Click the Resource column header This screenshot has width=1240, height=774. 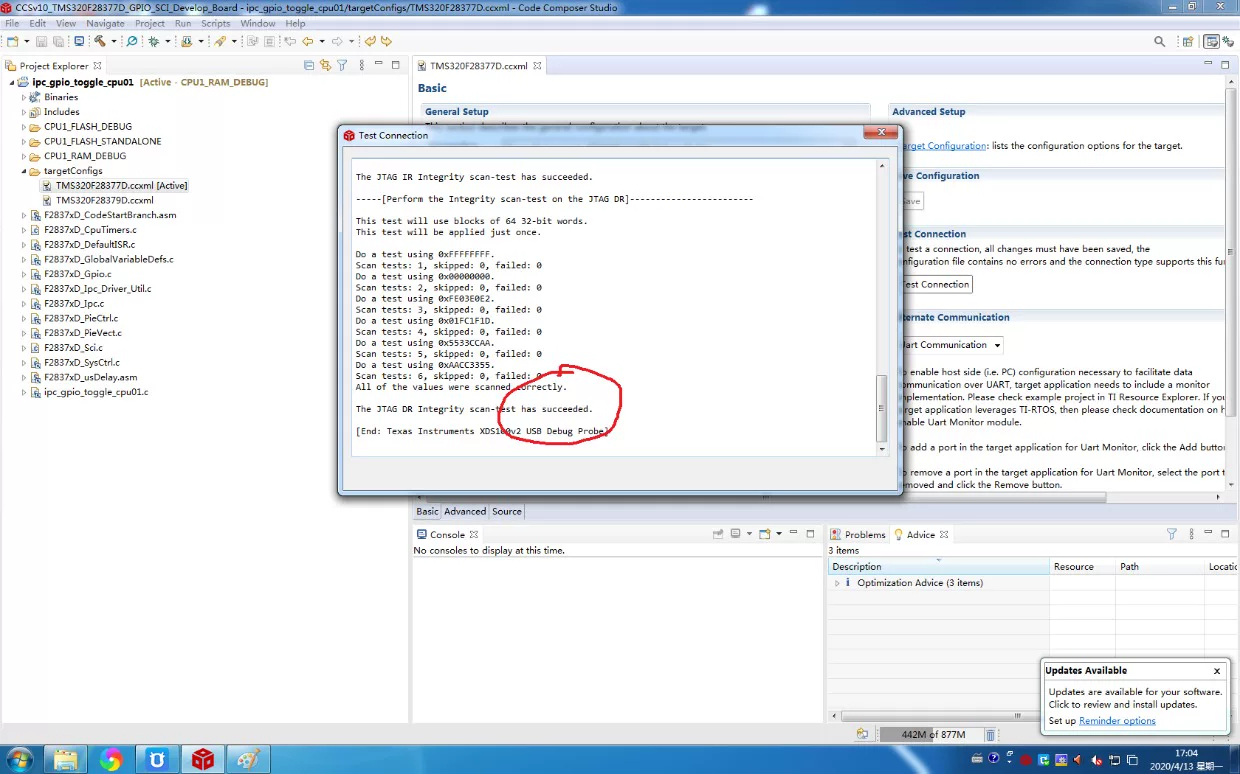click(1082, 566)
